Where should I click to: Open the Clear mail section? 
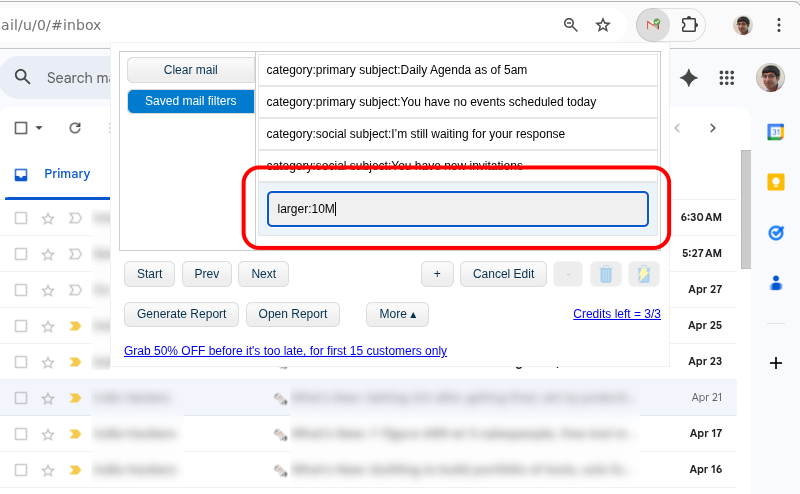[x=191, y=70]
